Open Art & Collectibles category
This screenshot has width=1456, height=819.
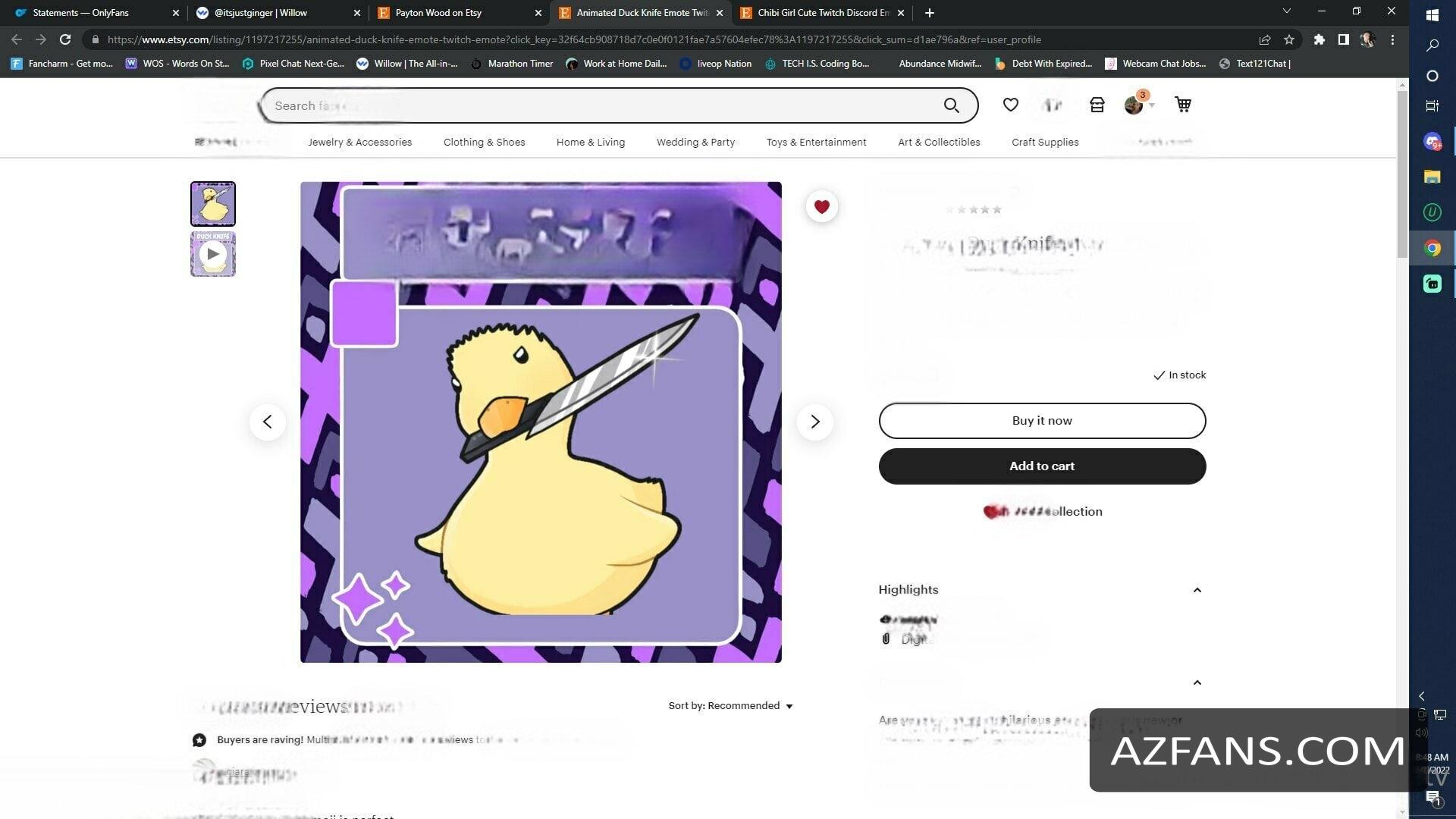coord(939,142)
